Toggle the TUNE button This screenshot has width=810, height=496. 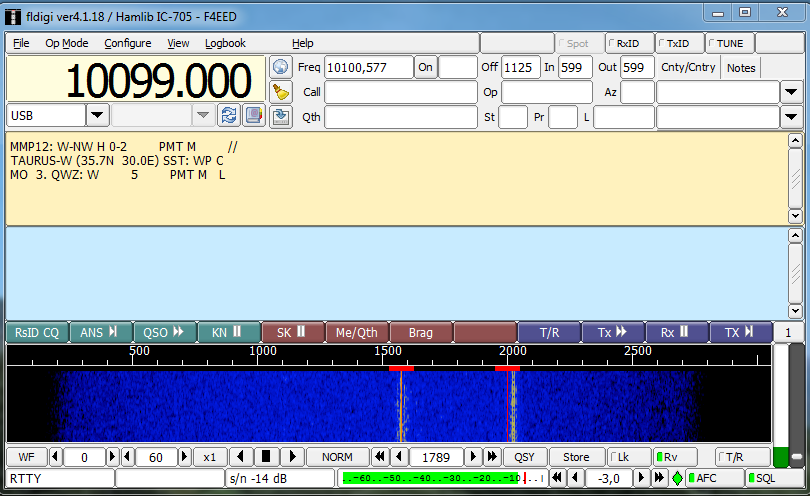tap(729, 44)
